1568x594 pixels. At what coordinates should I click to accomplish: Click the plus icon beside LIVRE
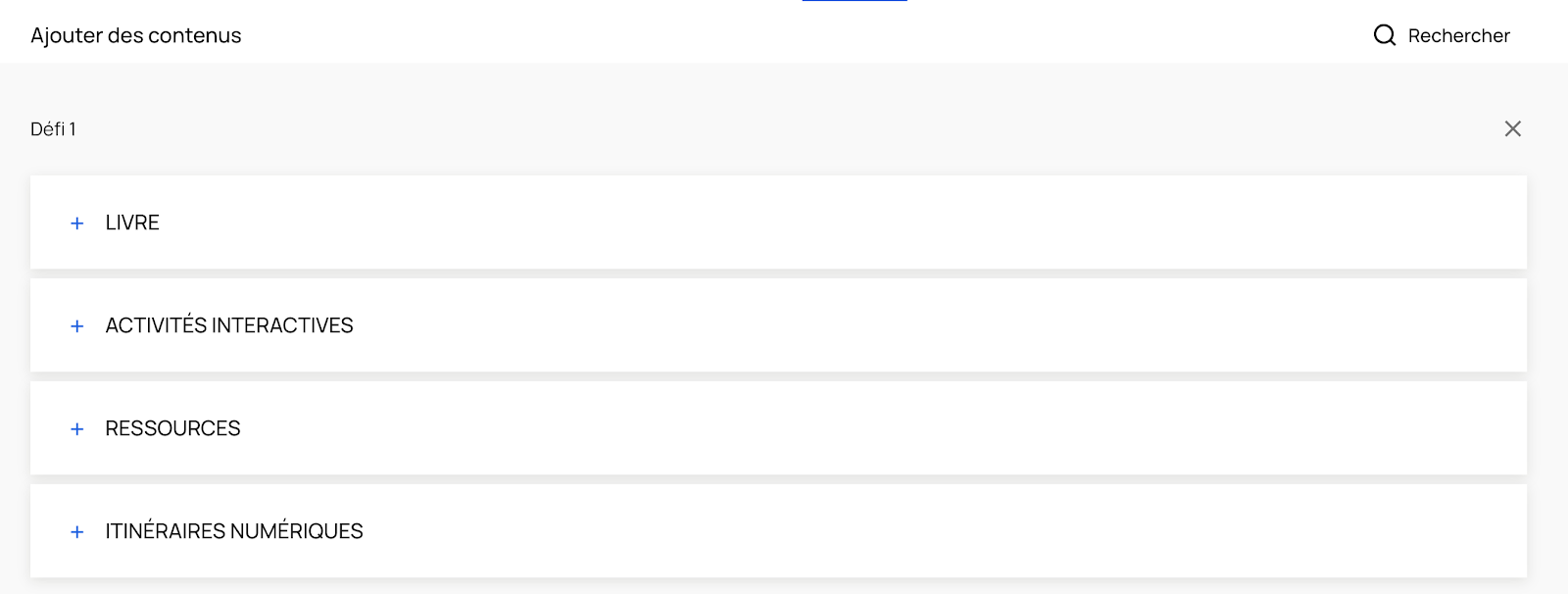tap(77, 223)
